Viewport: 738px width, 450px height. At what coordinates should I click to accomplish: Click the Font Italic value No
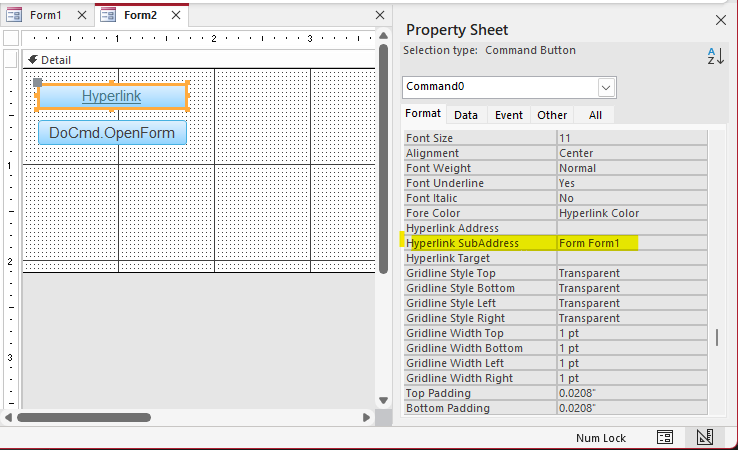[x=632, y=198]
